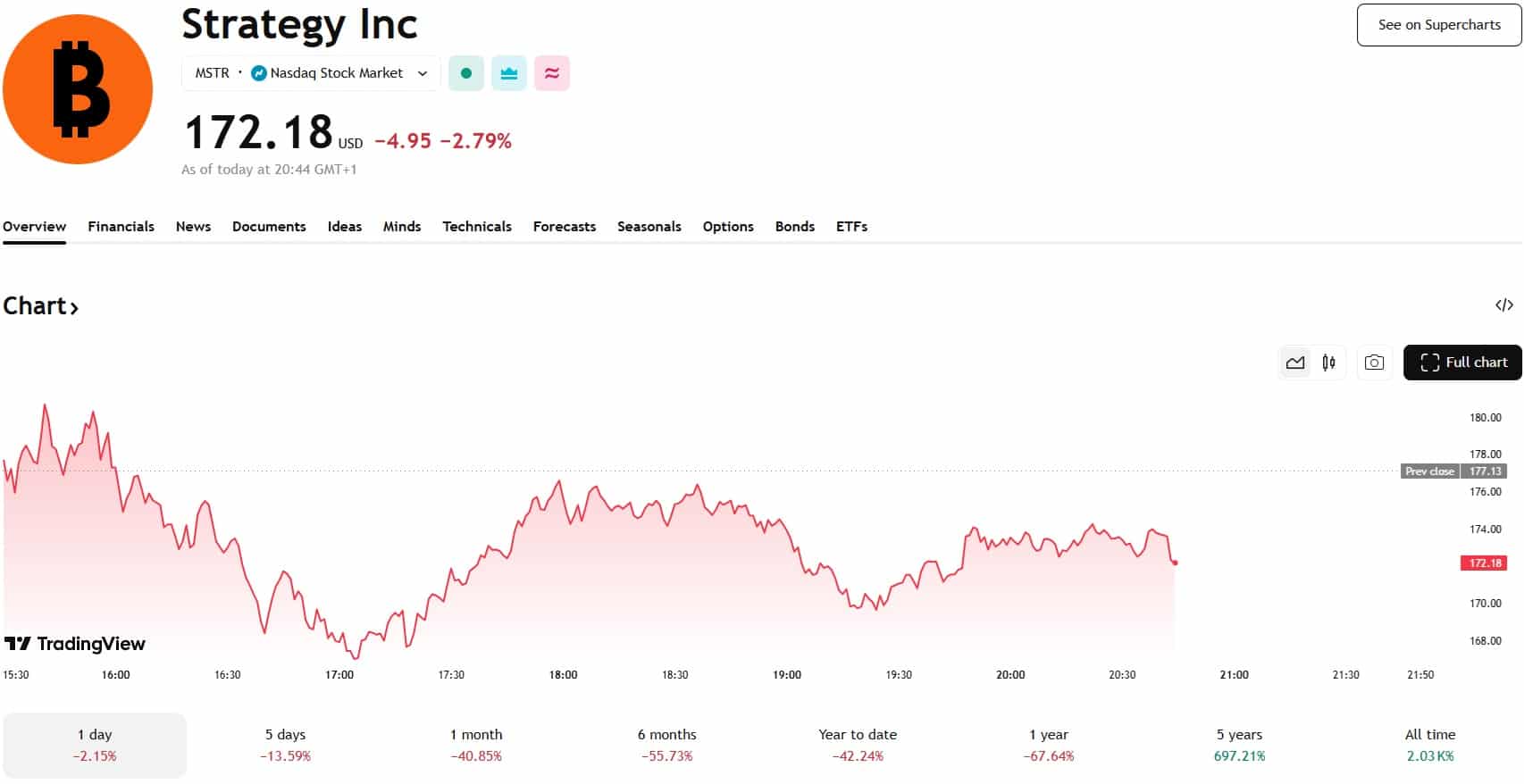This screenshot has width=1524, height=784.
Task: Click the red 172.18 price label
Action: pyautogui.click(x=1485, y=563)
